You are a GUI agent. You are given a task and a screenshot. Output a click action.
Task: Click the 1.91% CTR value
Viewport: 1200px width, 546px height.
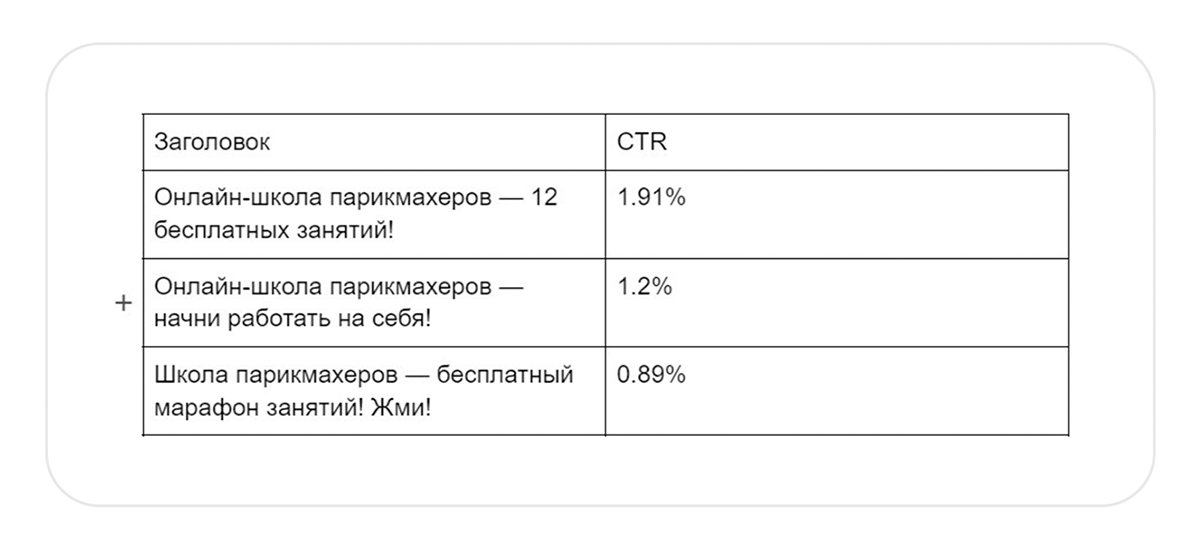point(652,198)
